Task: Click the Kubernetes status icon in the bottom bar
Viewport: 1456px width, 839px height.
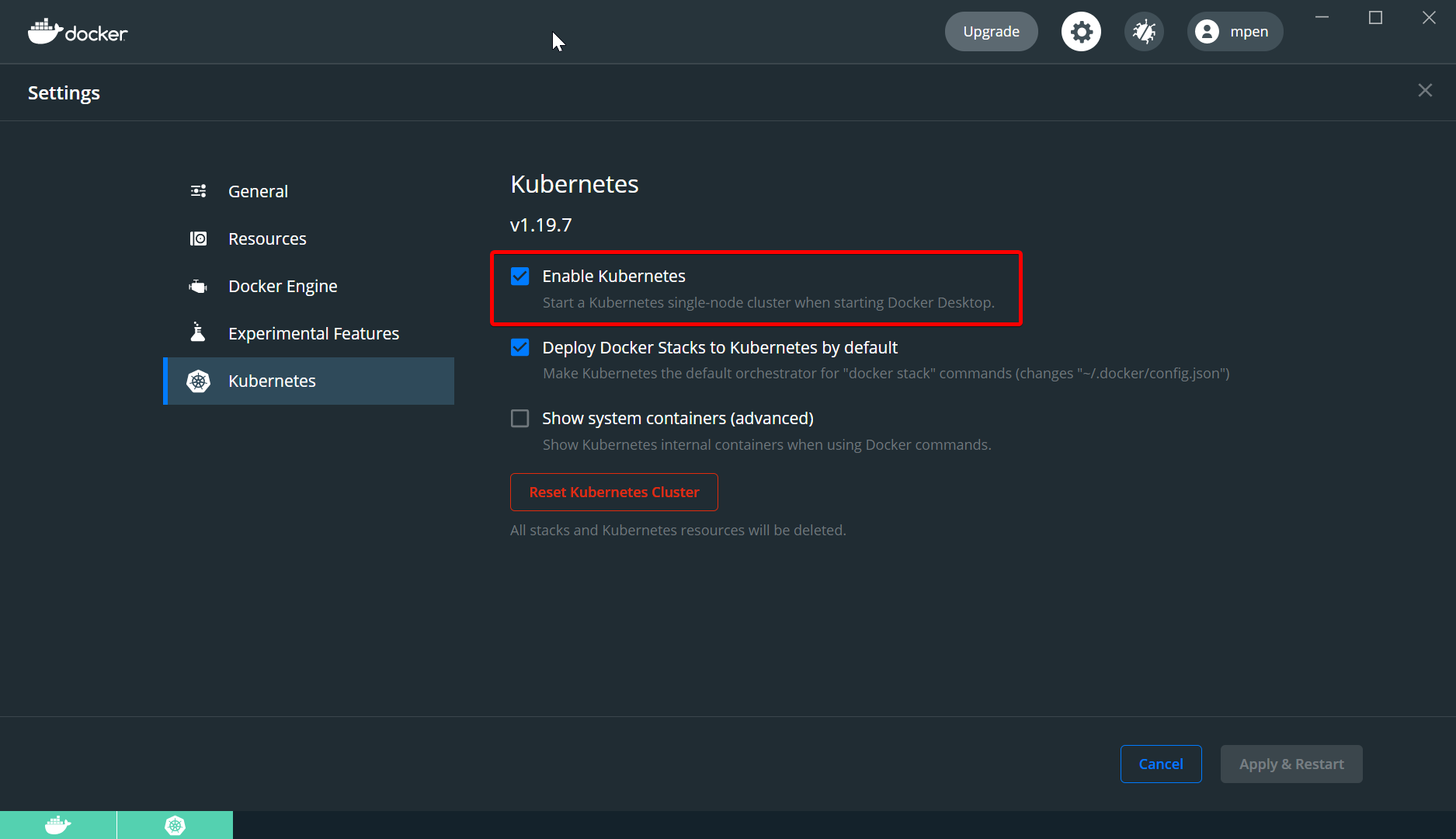Action: click(175, 825)
